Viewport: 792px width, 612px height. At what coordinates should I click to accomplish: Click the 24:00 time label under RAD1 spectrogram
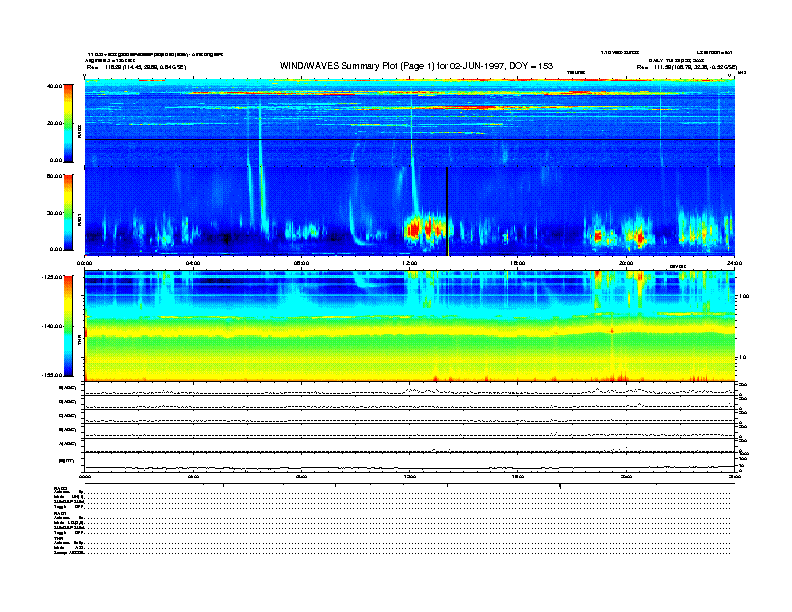click(x=734, y=263)
